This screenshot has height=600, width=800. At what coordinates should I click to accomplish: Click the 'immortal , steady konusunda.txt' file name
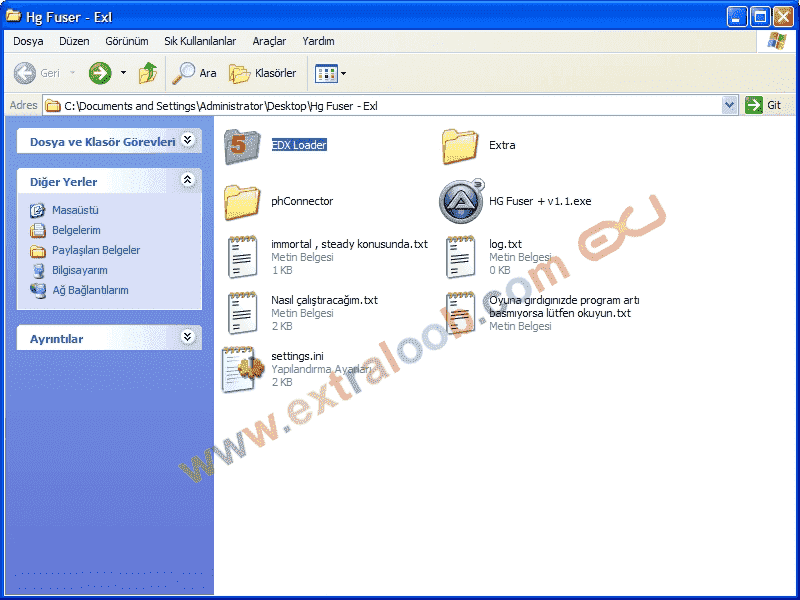coord(349,244)
